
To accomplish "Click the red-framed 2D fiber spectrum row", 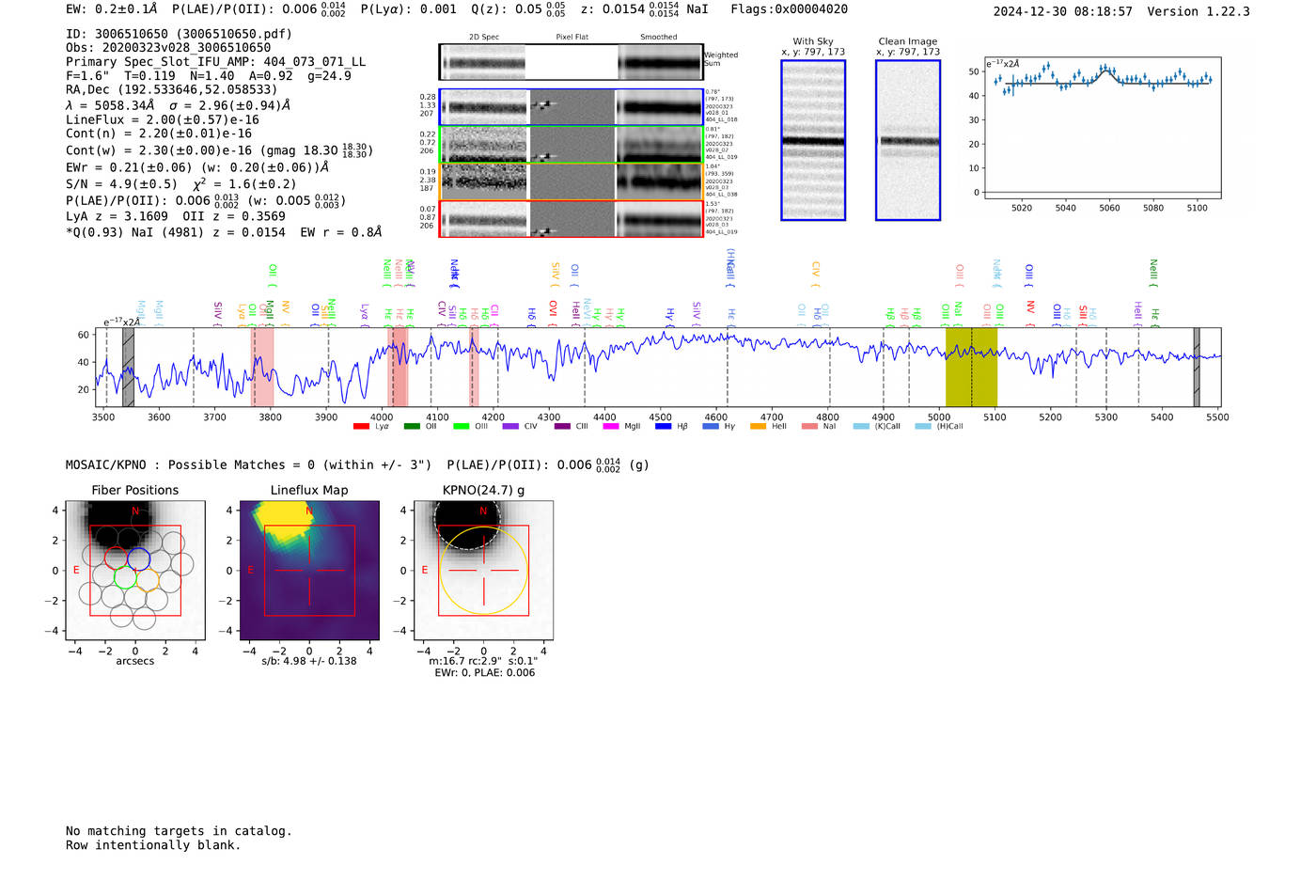I will coord(571,218).
